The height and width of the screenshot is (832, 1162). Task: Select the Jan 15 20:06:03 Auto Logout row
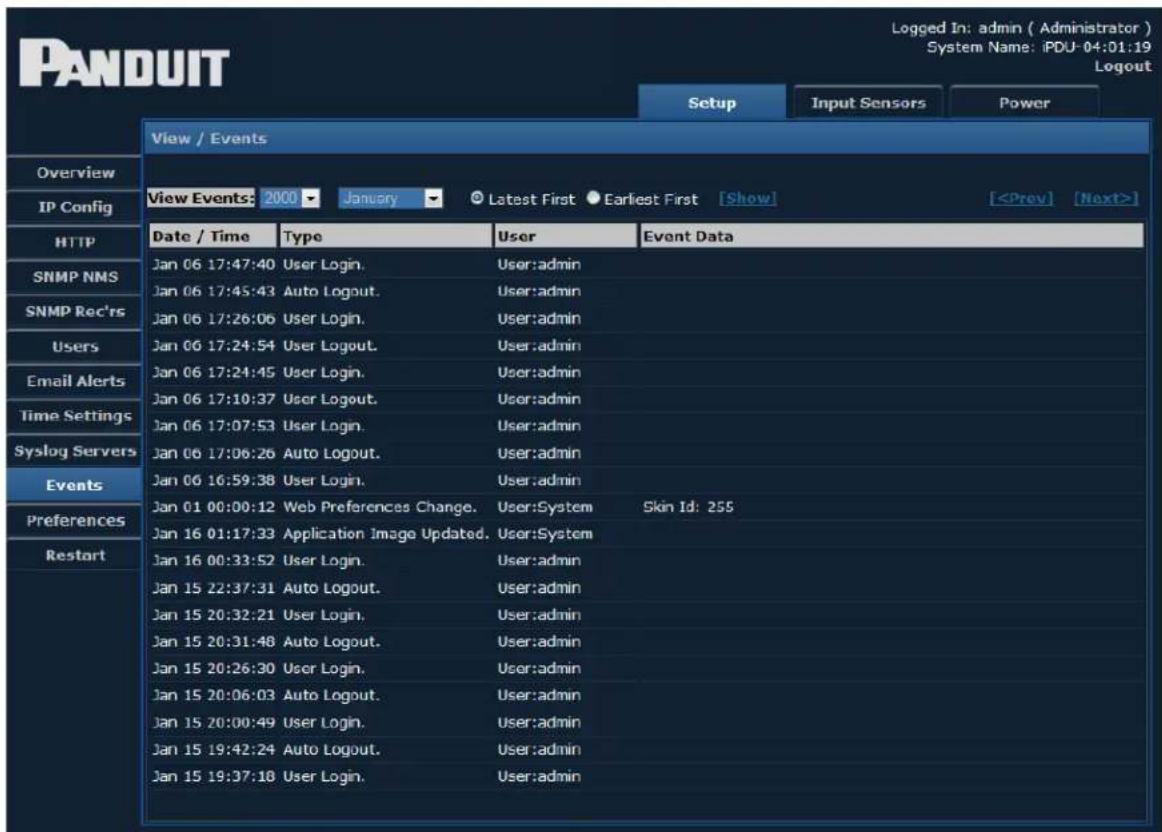(646, 695)
